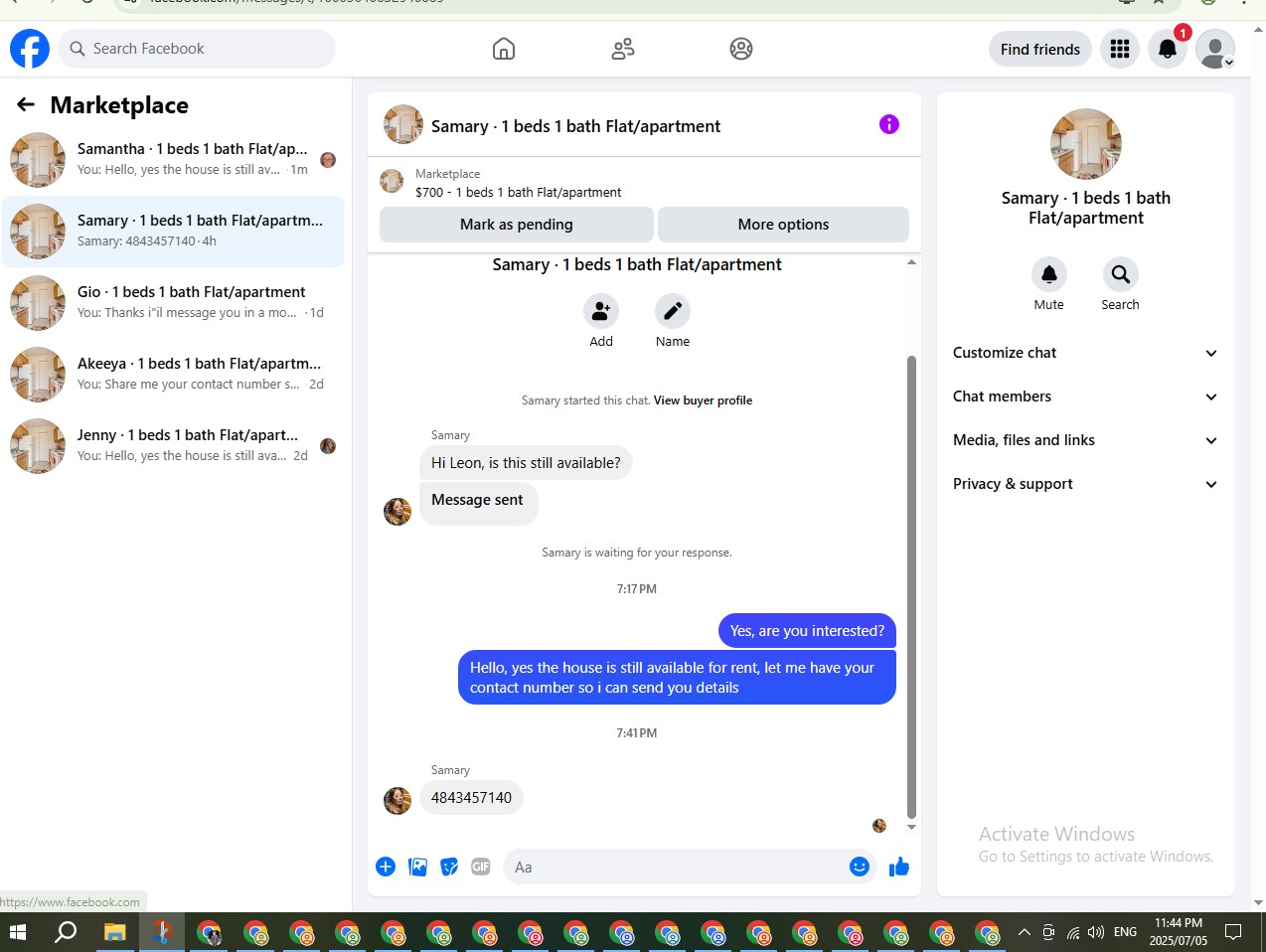Screen dimensions: 1266x952
Task: Click the chat scroll up arrow
Action: coord(911,262)
